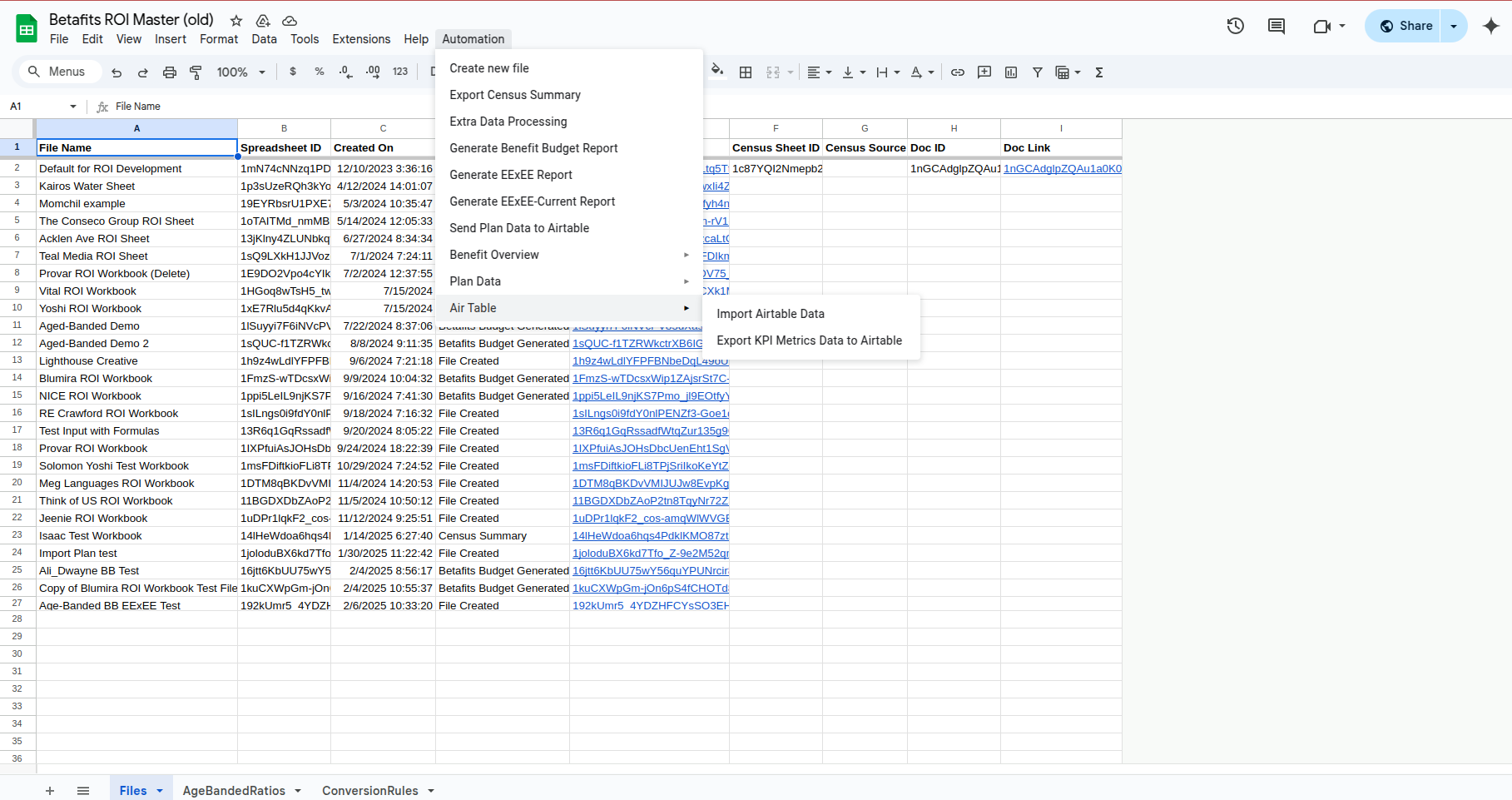Click the merge cells icon
This screenshot has width=1512, height=800.
click(773, 72)
